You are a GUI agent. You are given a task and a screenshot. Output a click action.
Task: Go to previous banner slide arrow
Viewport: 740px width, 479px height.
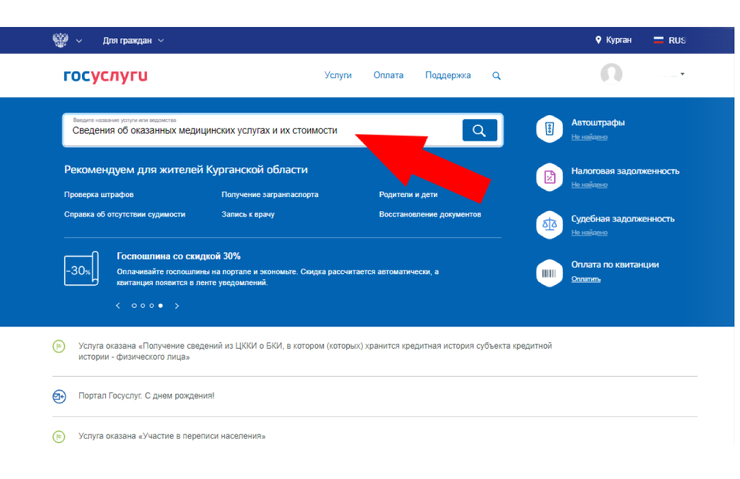(x=118, y=306)
